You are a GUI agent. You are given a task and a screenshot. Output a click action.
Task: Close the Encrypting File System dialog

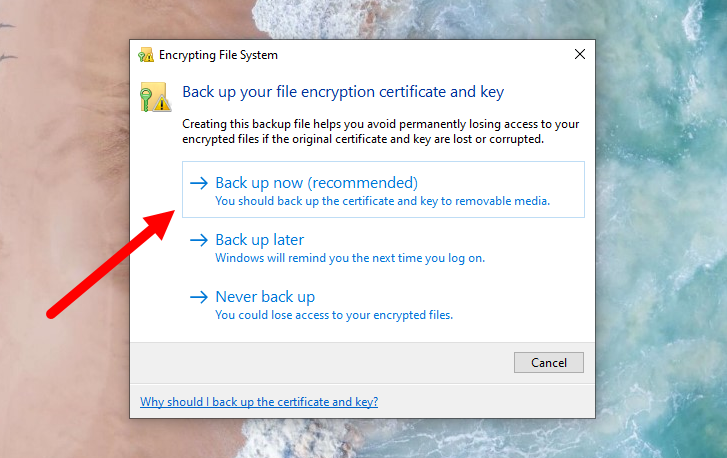click(580, 54)
